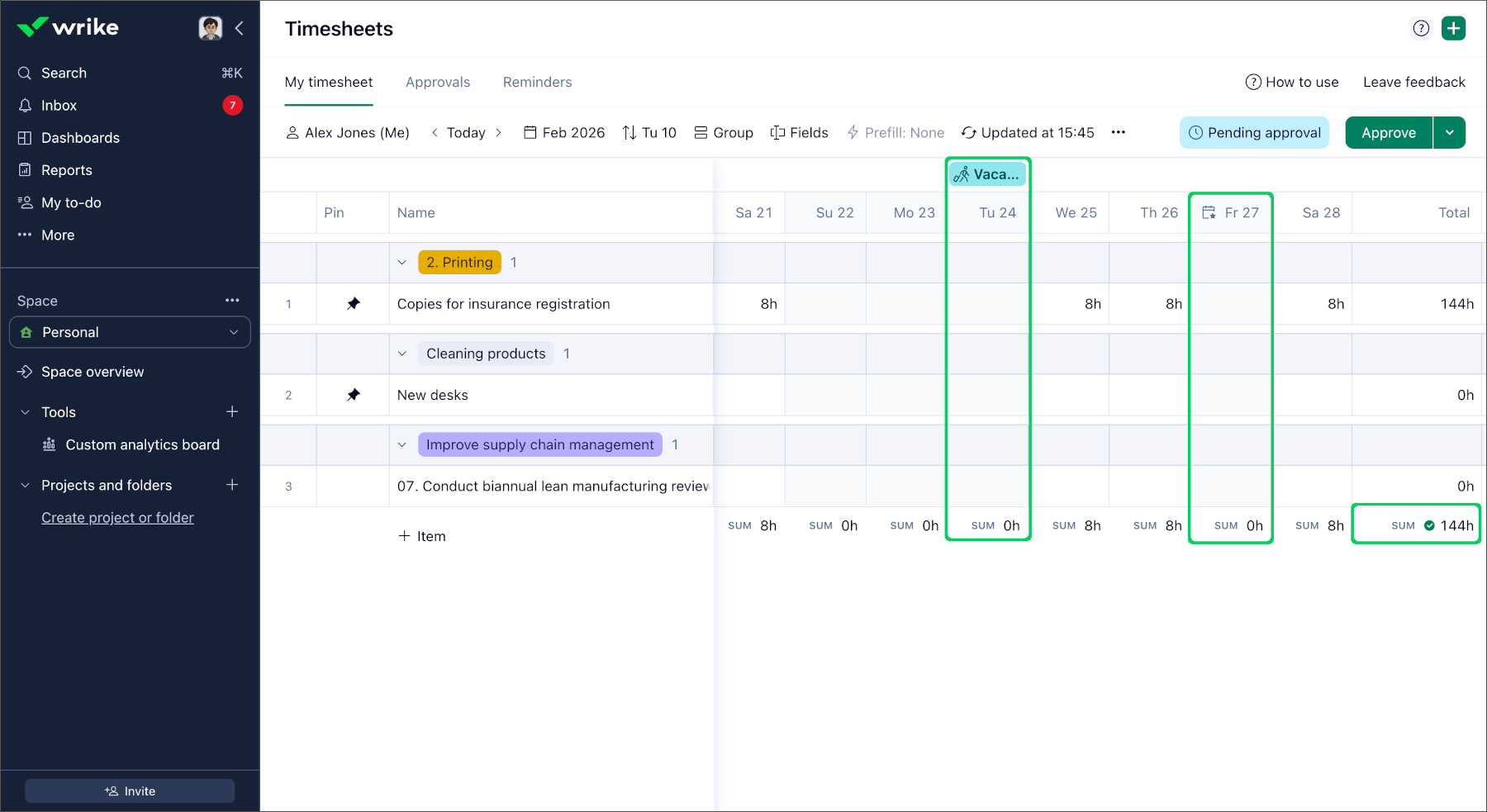Click the green plus create button
The height and width of the screenshot is (812, 1487).
(x=1453, y=28)
